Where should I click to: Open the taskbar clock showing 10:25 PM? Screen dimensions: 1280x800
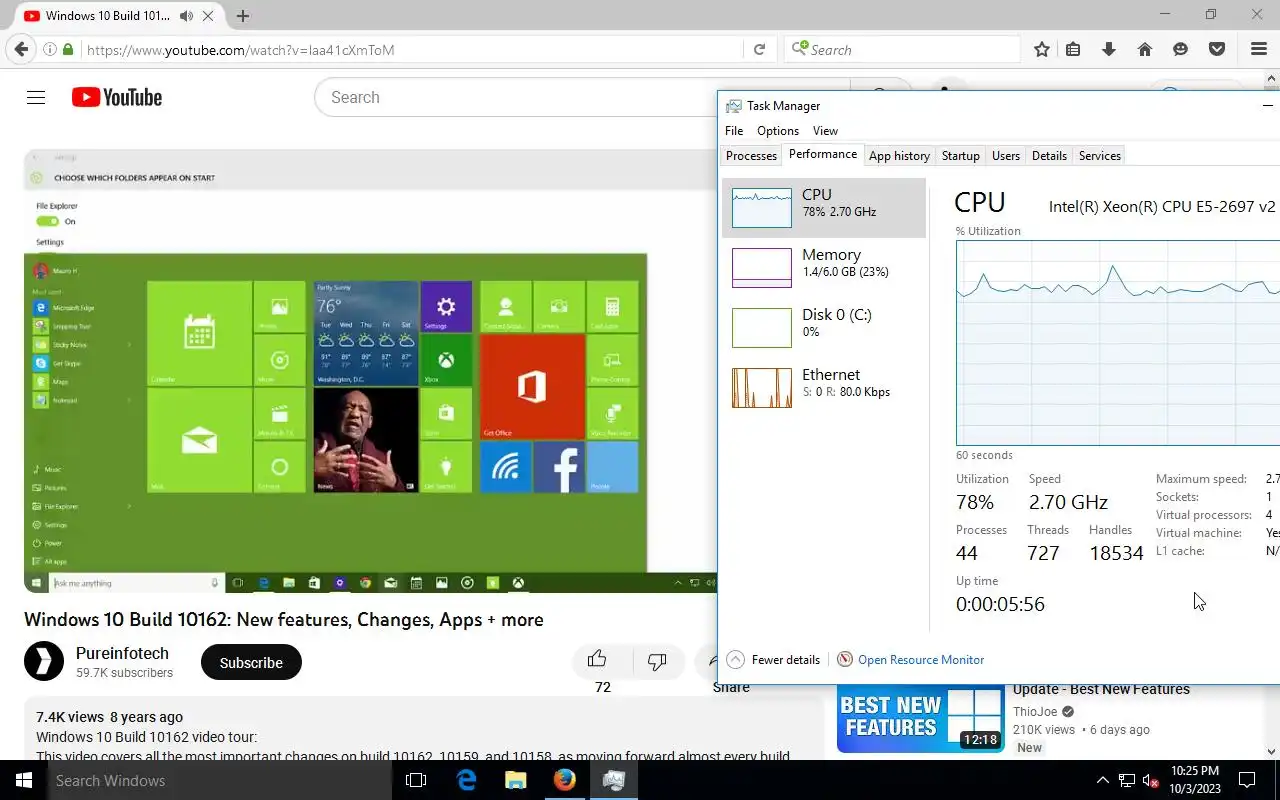pyautogui.click(x=1194, y=780)
